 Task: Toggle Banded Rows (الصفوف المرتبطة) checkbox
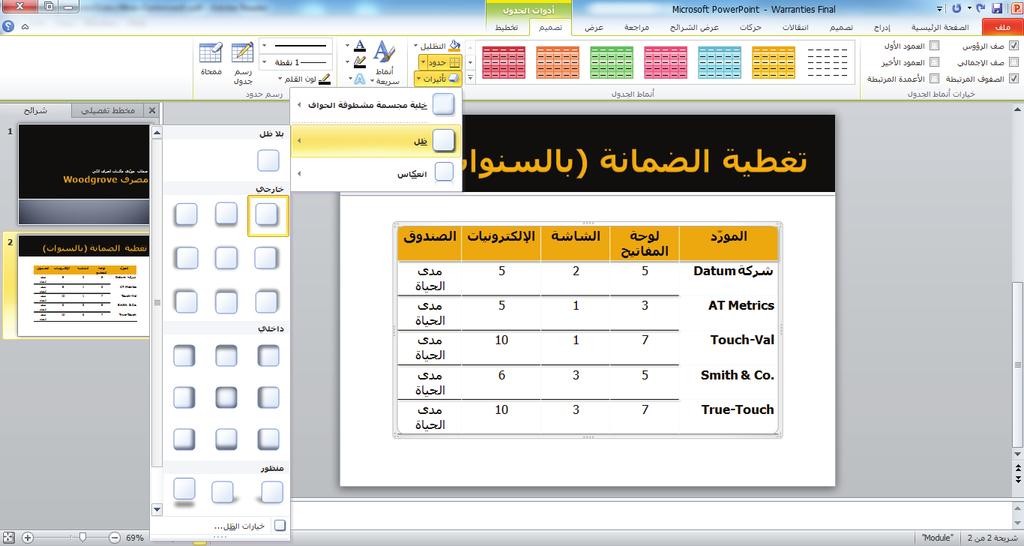[1014, 78]
